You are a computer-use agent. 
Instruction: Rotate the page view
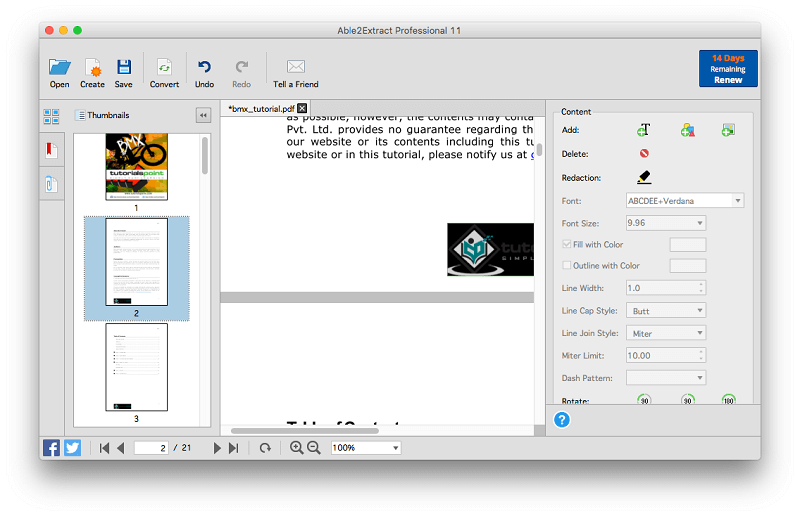[265, 448]
